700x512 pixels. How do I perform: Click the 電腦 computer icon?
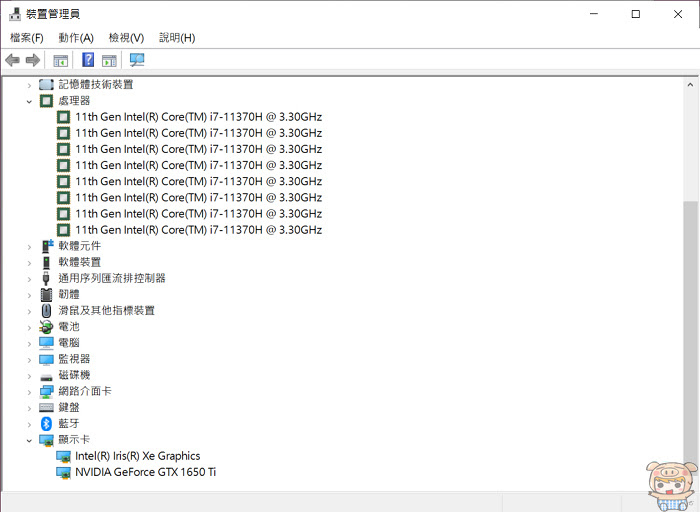(46, 343)
